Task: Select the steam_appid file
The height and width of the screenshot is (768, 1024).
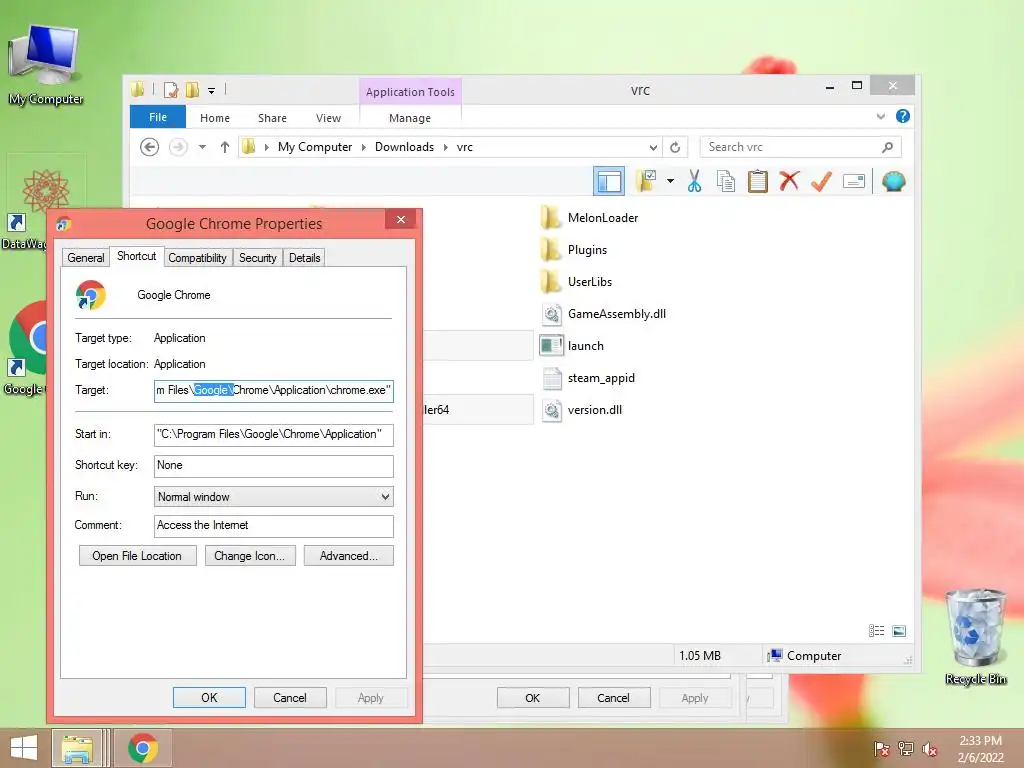Action: (x=588, y=378)
